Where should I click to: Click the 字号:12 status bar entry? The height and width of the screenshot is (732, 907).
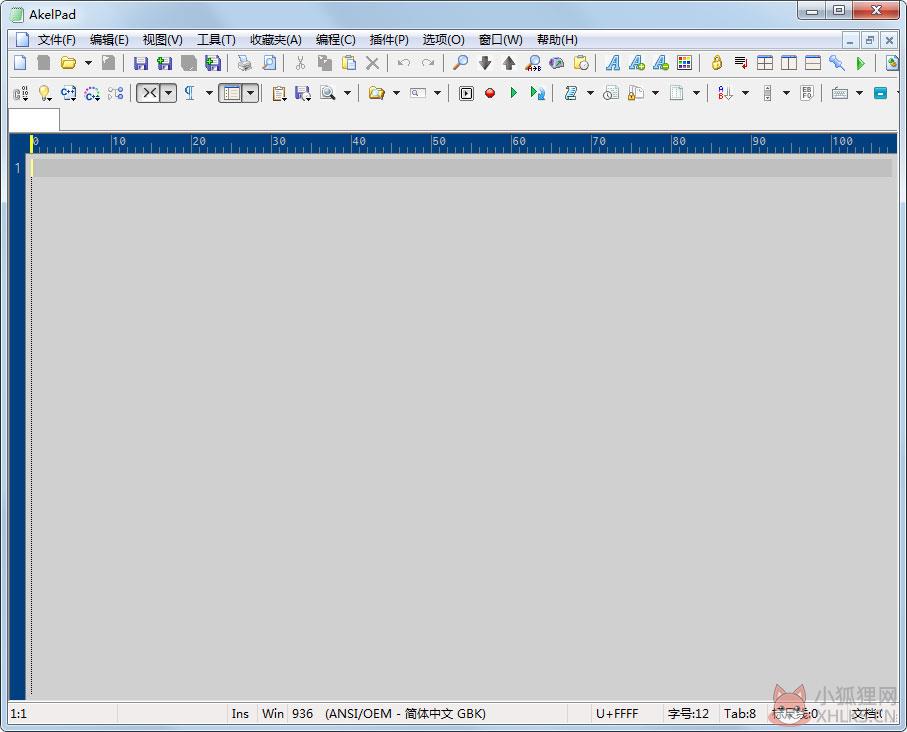click(x=688, y=713)
